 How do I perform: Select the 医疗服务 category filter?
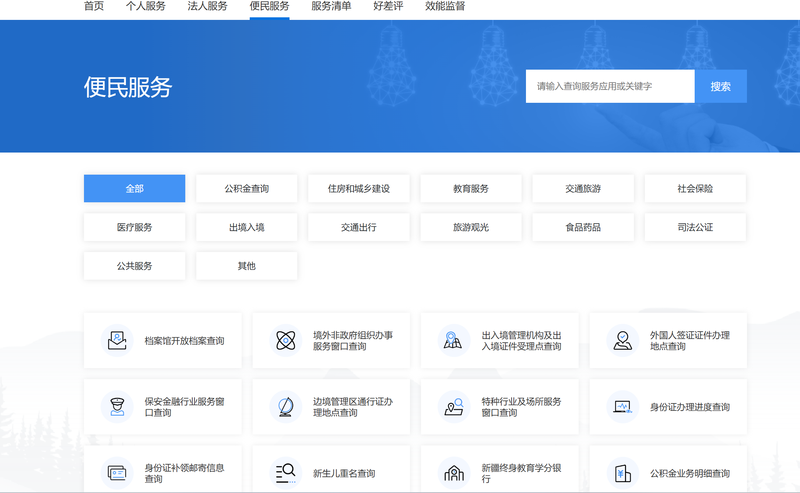[134, 227]
